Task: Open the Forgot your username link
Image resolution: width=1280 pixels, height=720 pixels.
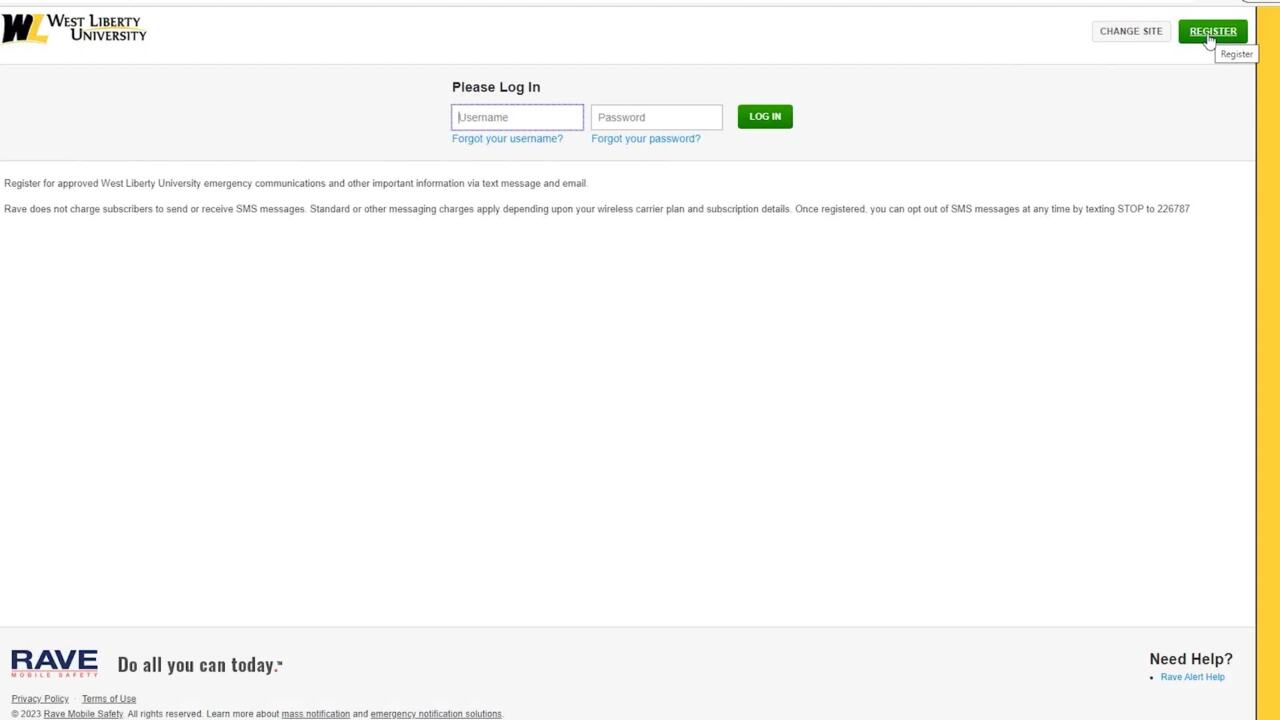Action: coord(507,139)
